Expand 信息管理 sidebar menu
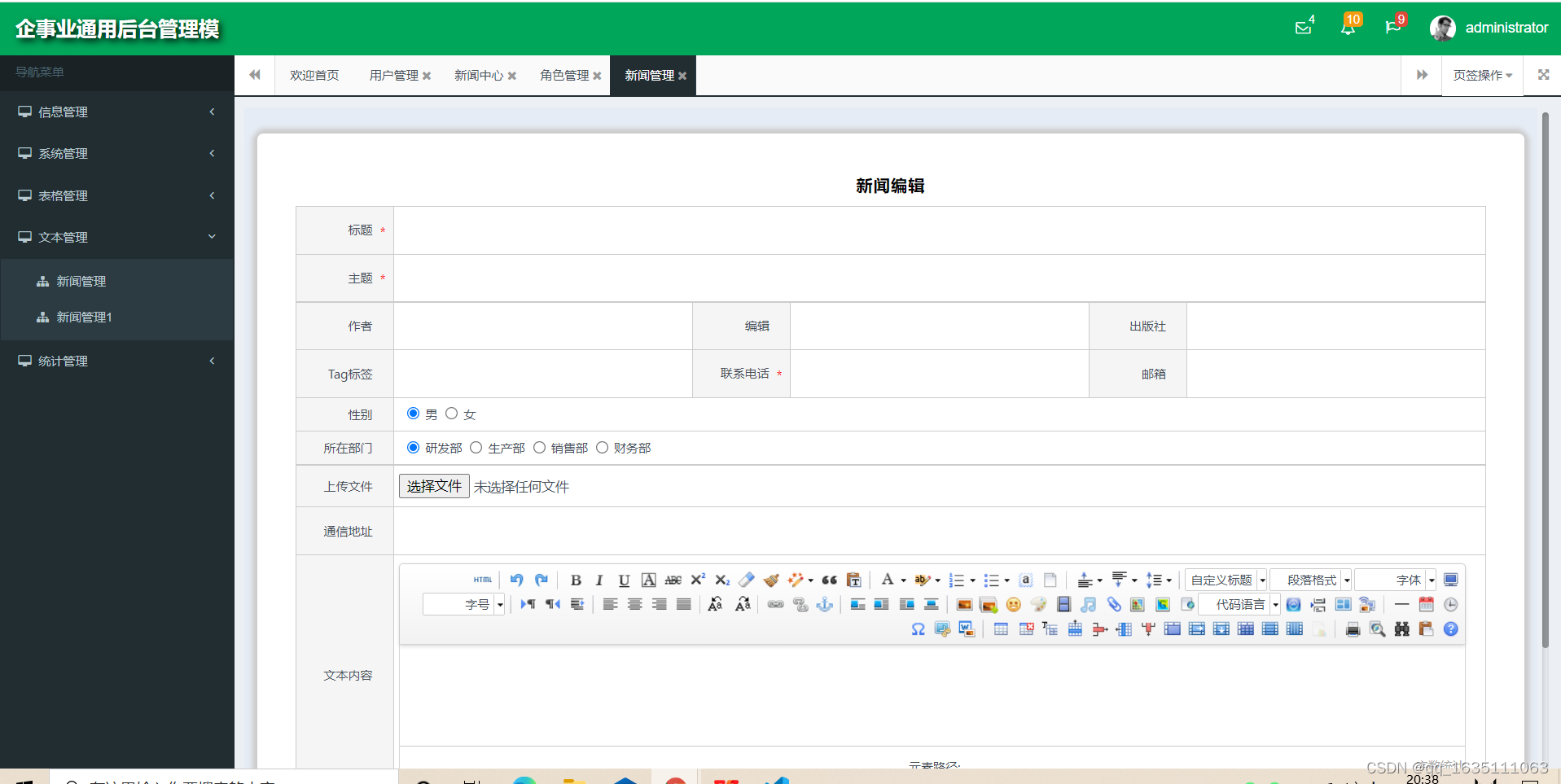The height and width of the screenshot is (784, 1561). coord(117,112)
